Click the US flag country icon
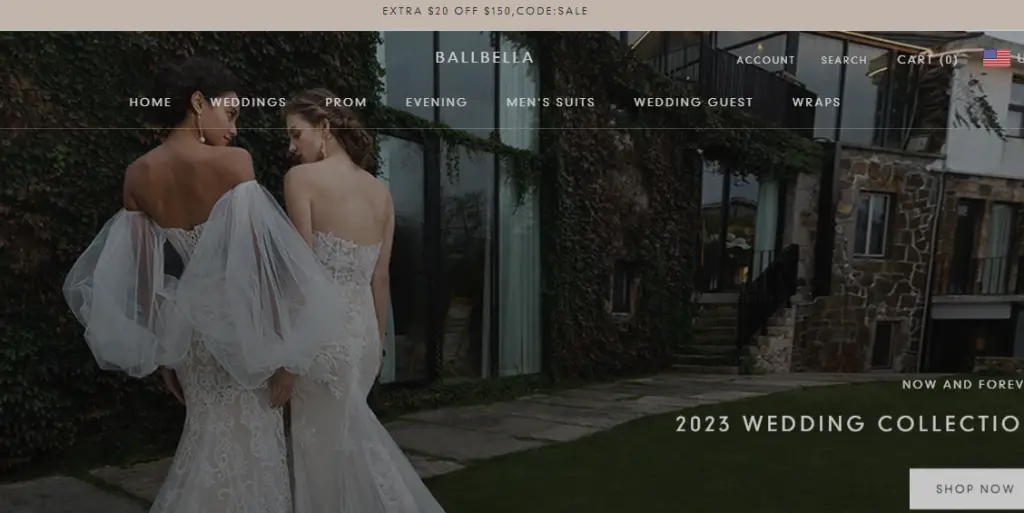Viewport: 1024px width, 513px height. pyautogui.click(x=996, y=59)
